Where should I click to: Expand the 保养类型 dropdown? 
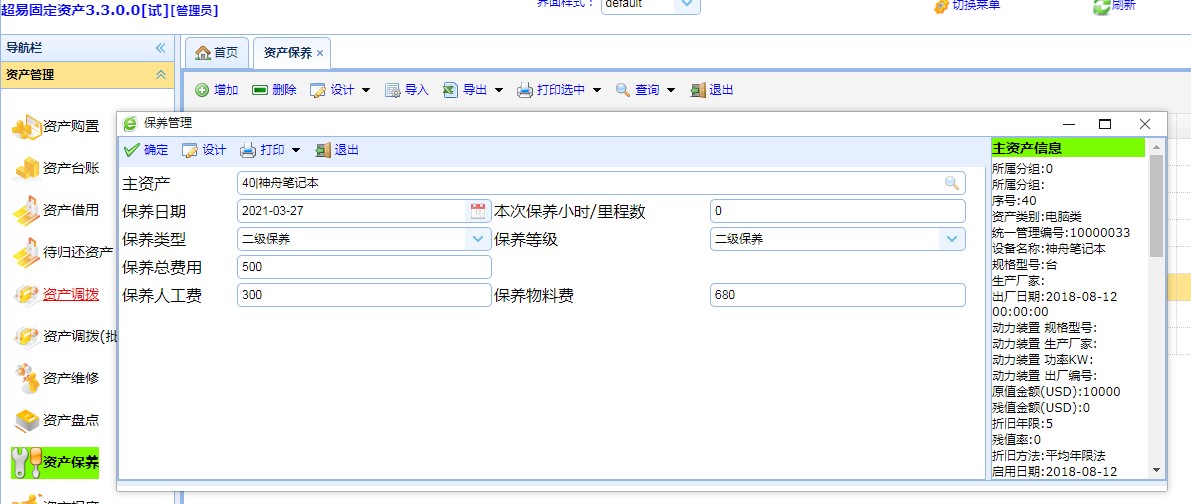pyautogui.click(x=477, y=239)
